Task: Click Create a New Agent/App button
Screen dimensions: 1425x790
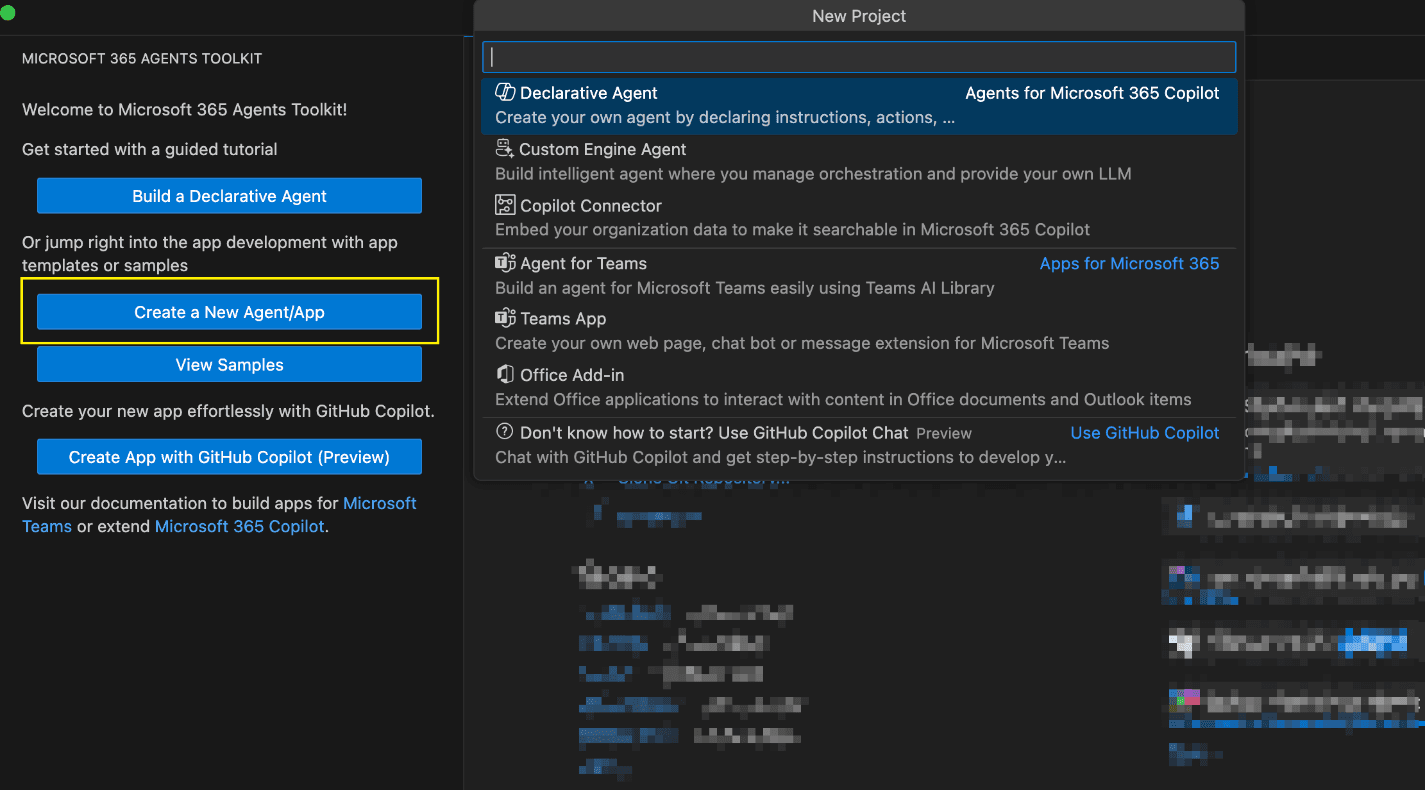Action: click(x=229, y=313)
